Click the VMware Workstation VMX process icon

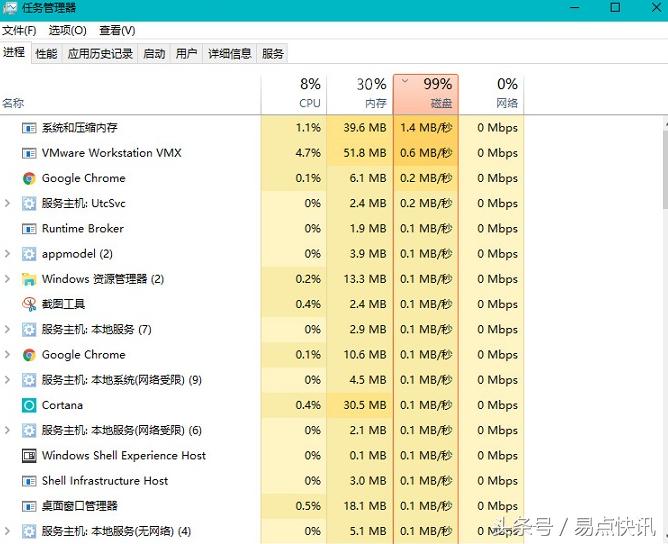pyautogui.click(x=29, y=153)
